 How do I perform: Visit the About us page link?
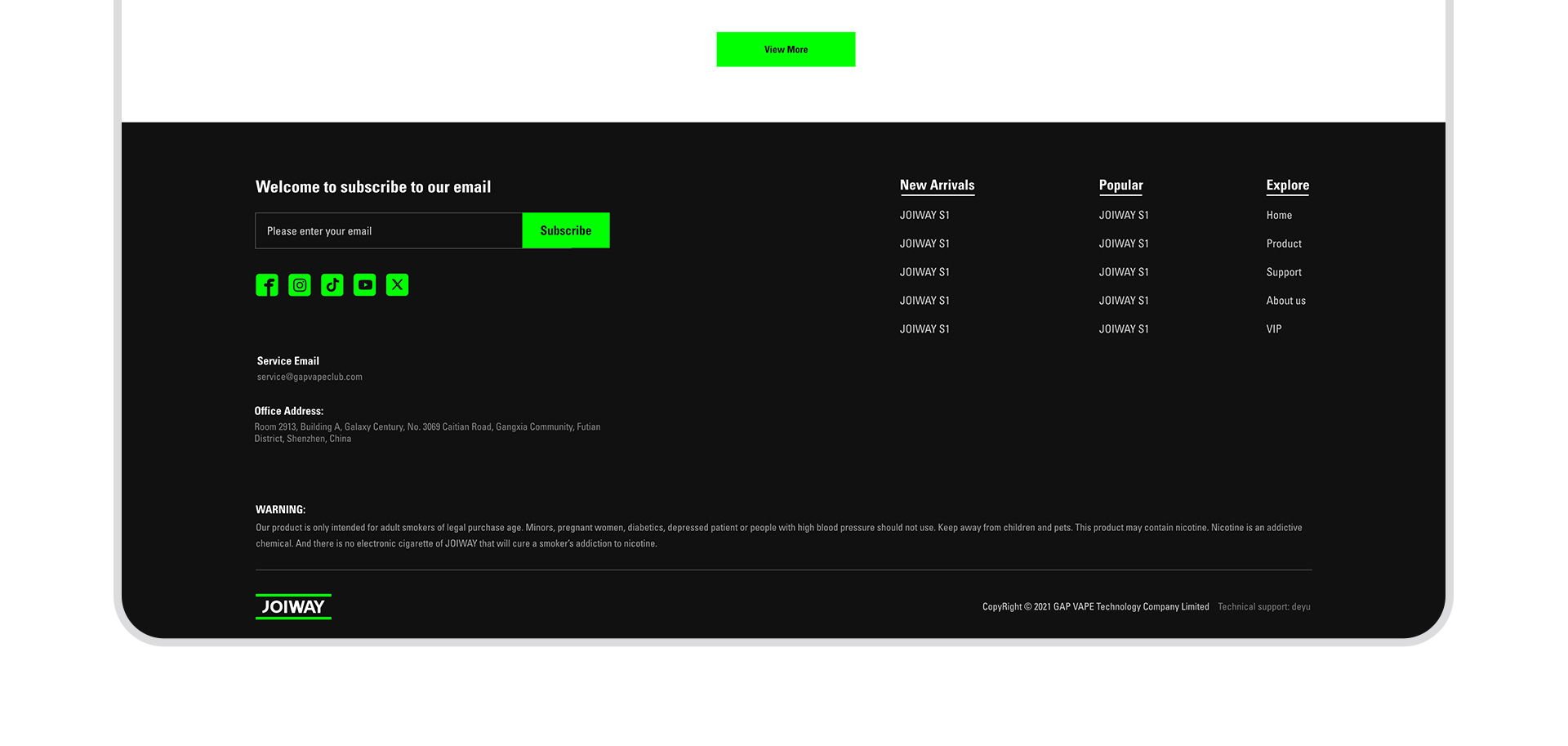coord(1285,301)
